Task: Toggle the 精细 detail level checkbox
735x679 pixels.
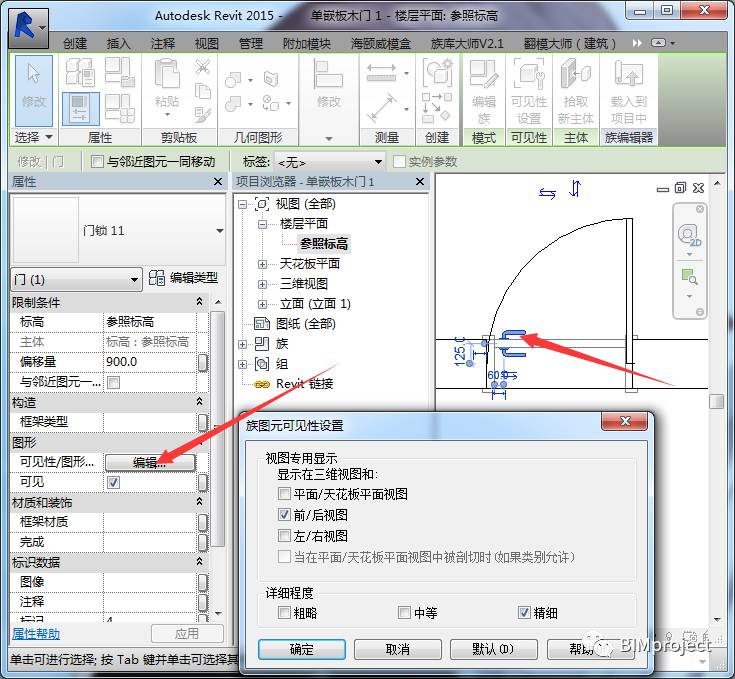Action: tap(524, 612)
